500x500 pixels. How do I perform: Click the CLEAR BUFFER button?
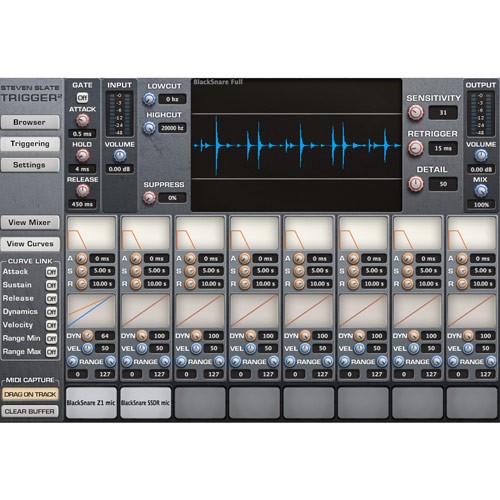click(x=30, y=412)
